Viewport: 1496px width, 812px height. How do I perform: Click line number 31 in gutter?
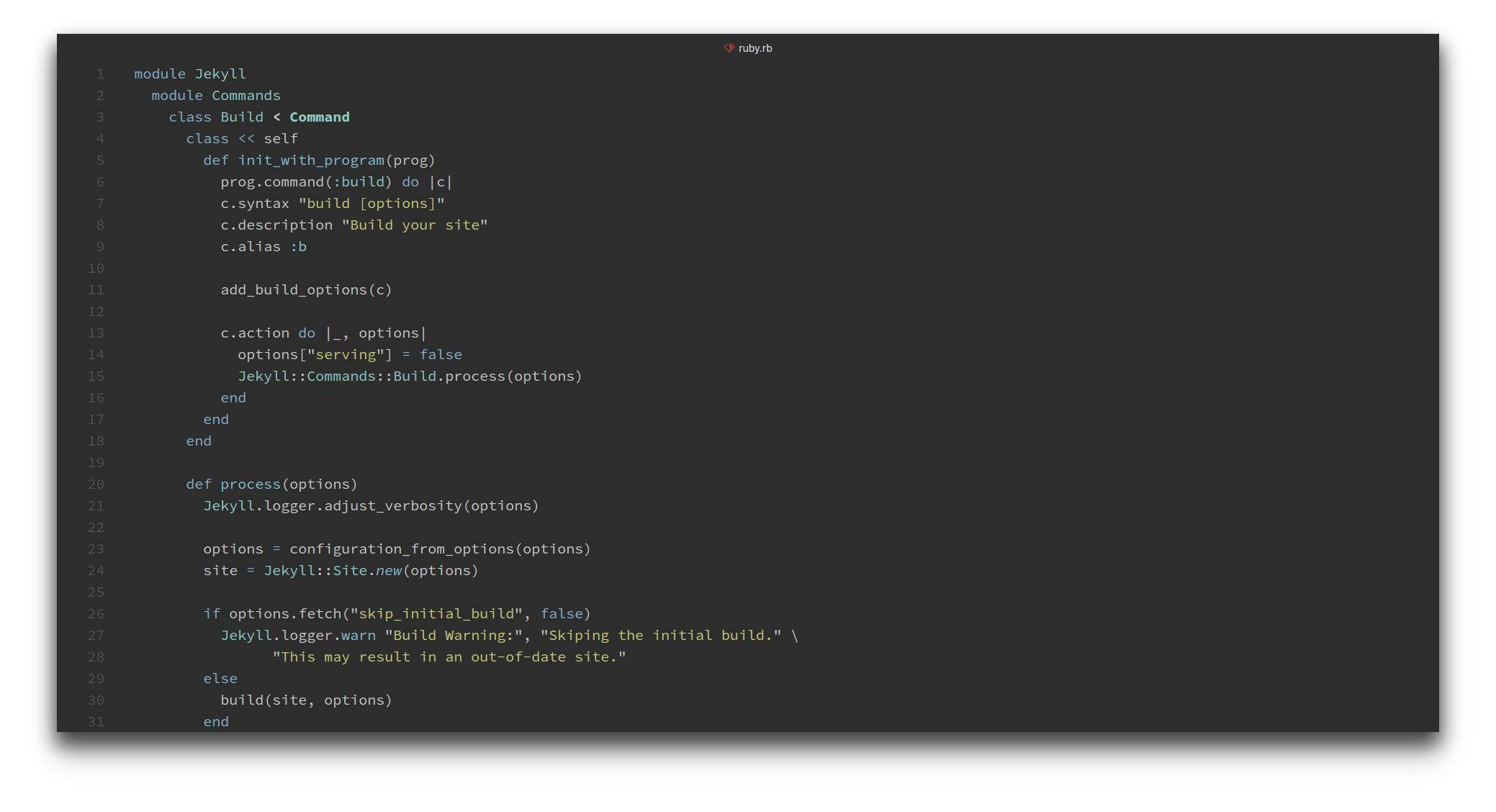pyautogui.click(x=96, y=722)
